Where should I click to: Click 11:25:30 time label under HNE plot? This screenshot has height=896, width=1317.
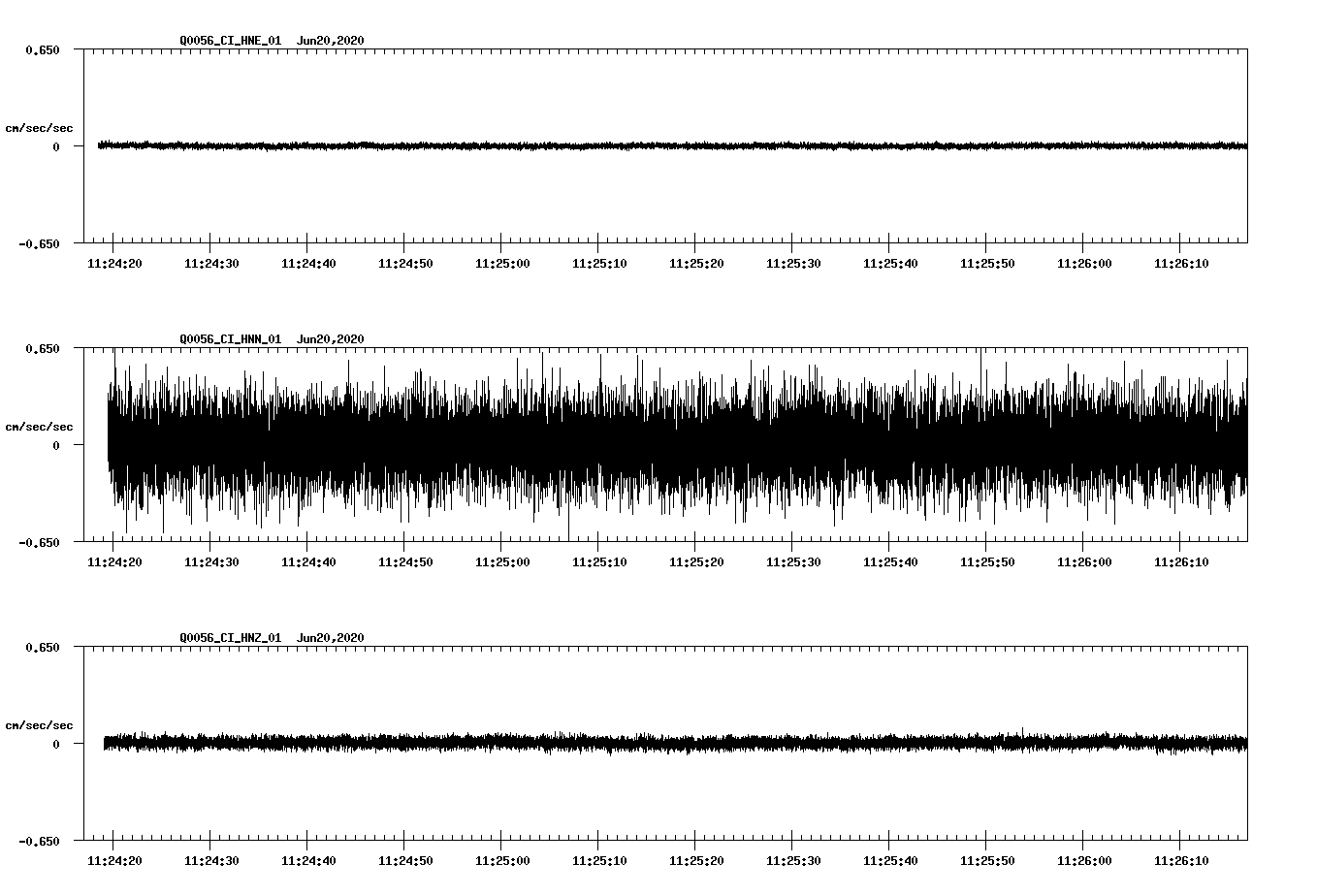point(793,264)
